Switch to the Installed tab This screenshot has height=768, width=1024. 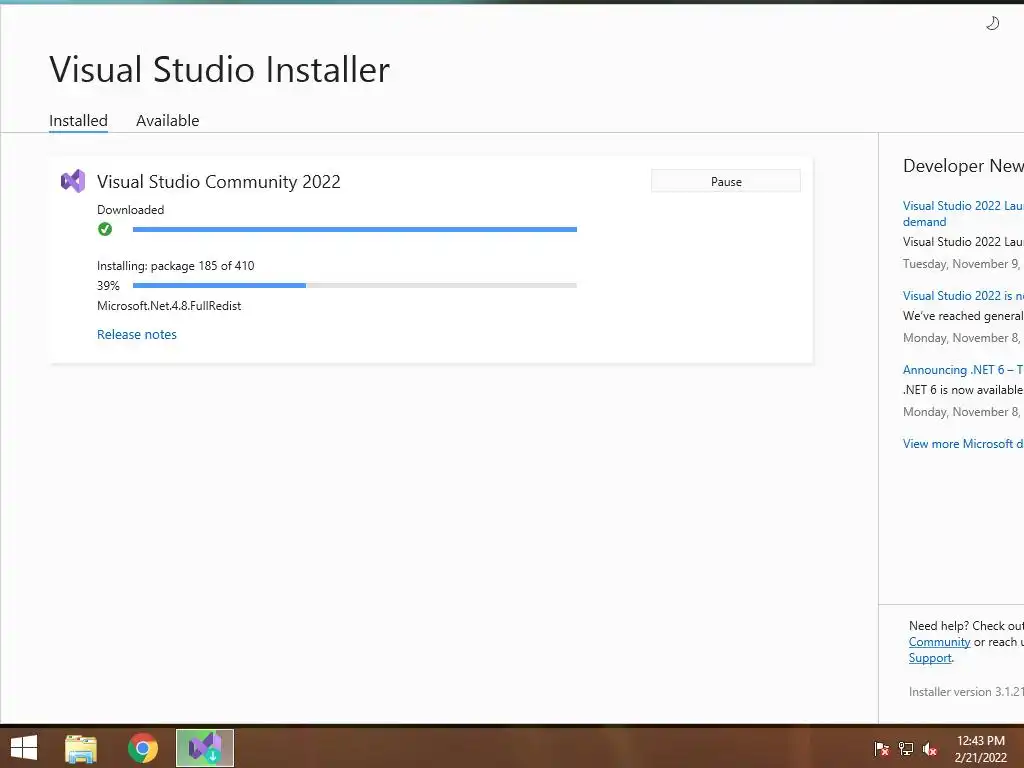pos(78,121)
